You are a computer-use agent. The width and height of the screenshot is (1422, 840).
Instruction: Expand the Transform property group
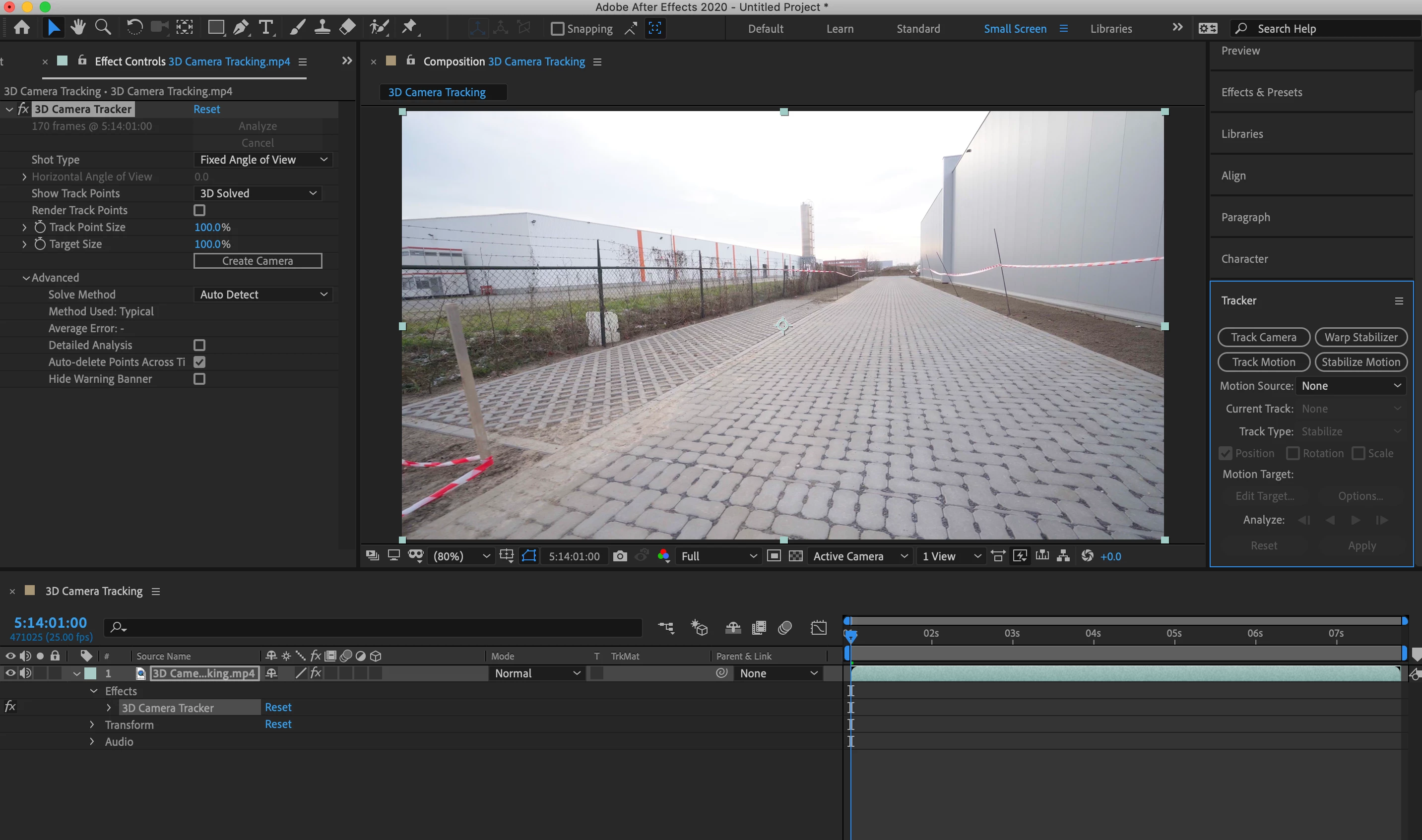click(92, 724)
